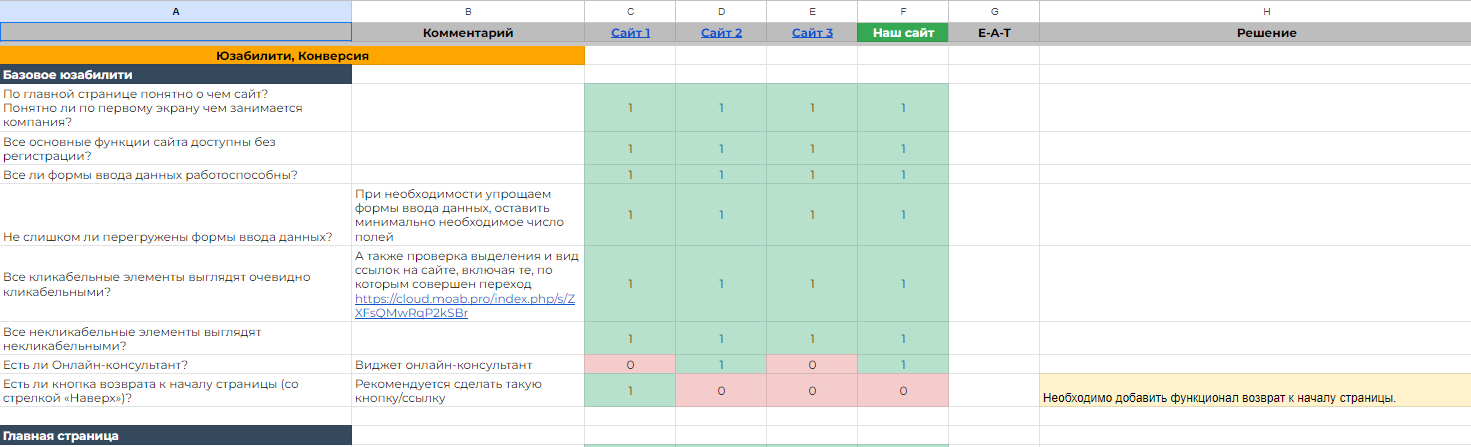Follow the cloud.moab.pro link in the comment
This screenshot has height=447, width=1471.
tap(466, 305)
